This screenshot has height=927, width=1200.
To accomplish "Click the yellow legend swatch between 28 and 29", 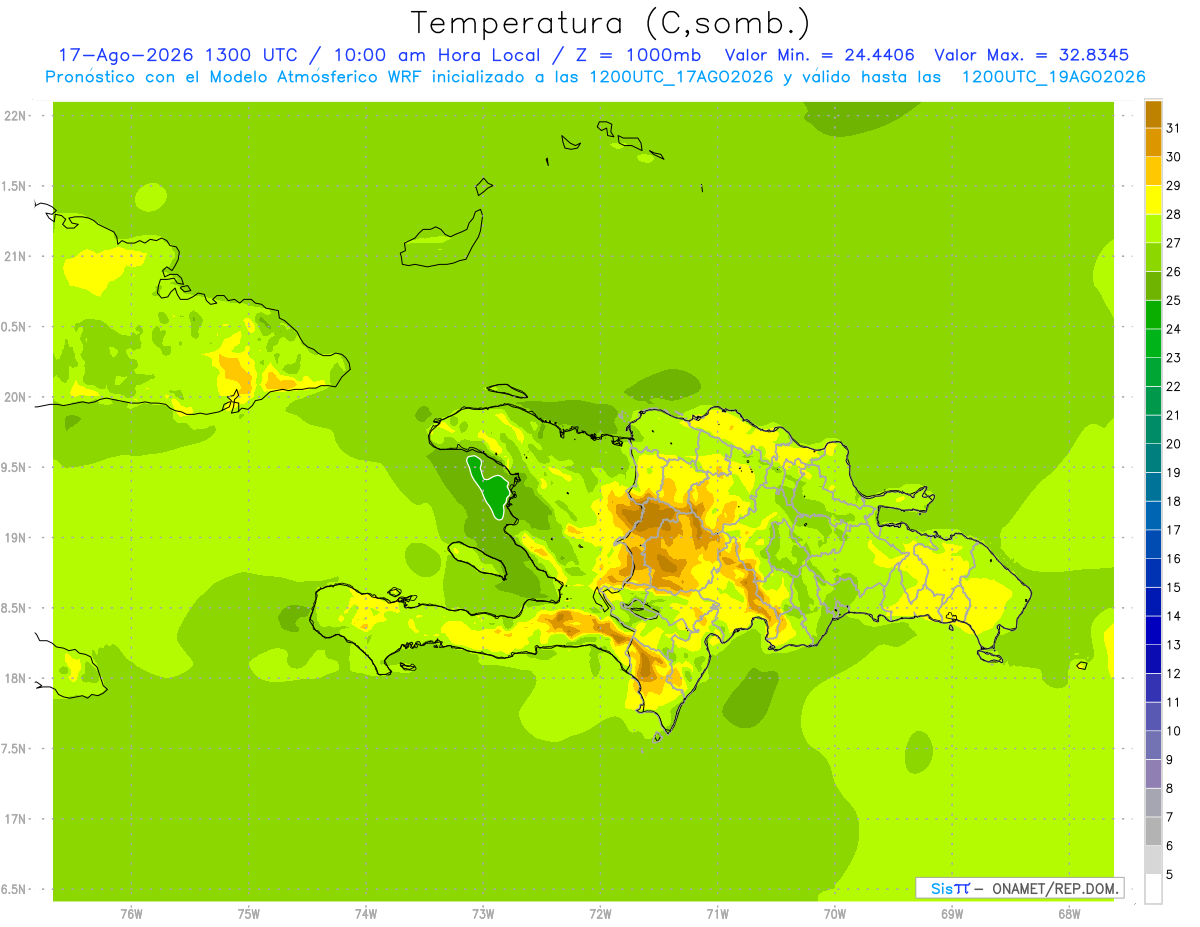I will (x=1153, y=200).
